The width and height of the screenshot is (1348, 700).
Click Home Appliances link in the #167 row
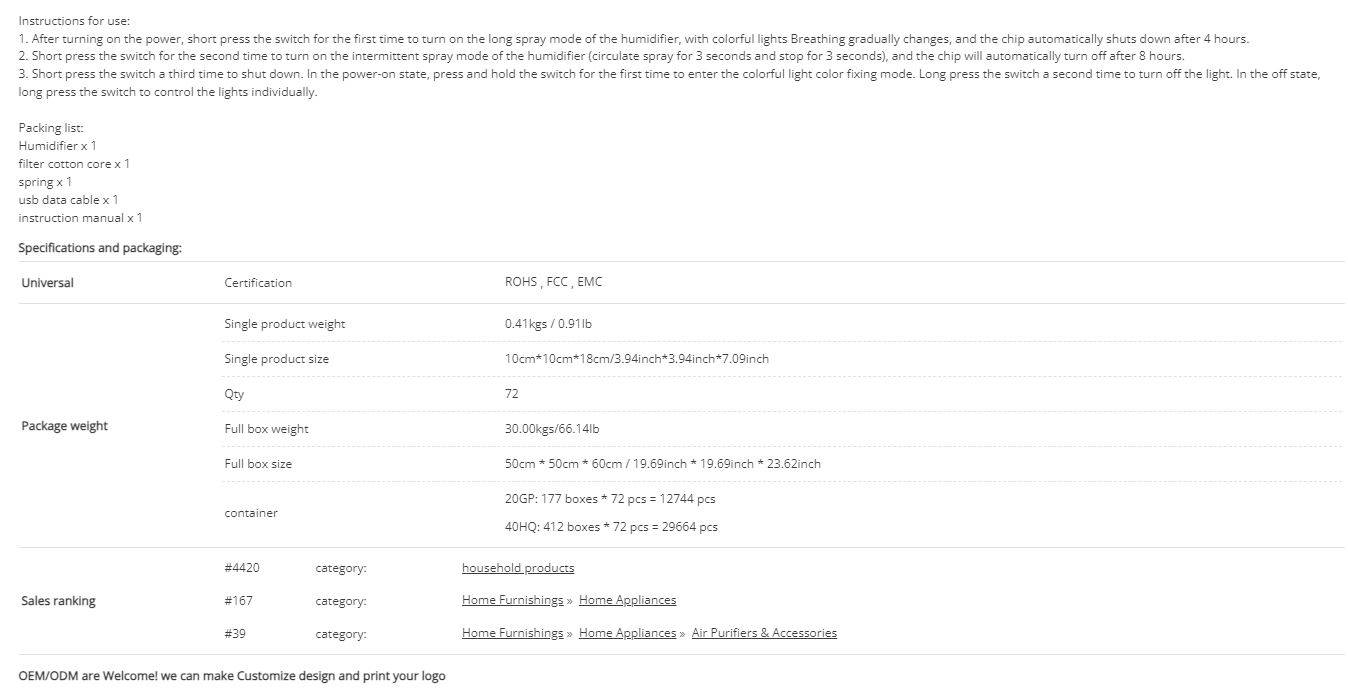click(x=627, y=600)
